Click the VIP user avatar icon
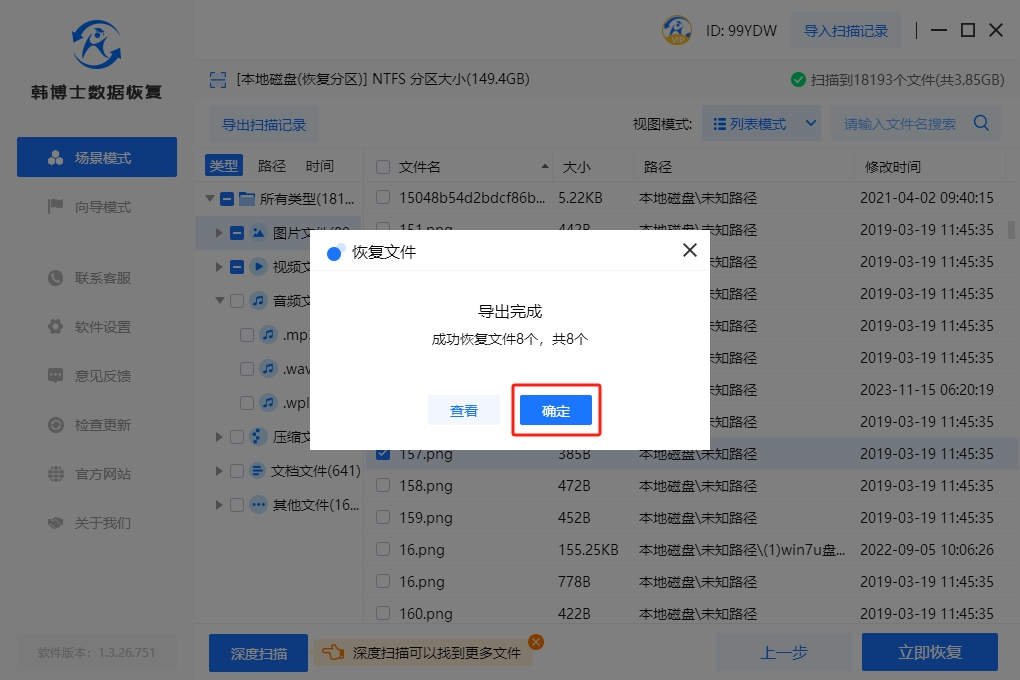The width and height of the screenshot is (1020, 680). click(678, 30)
